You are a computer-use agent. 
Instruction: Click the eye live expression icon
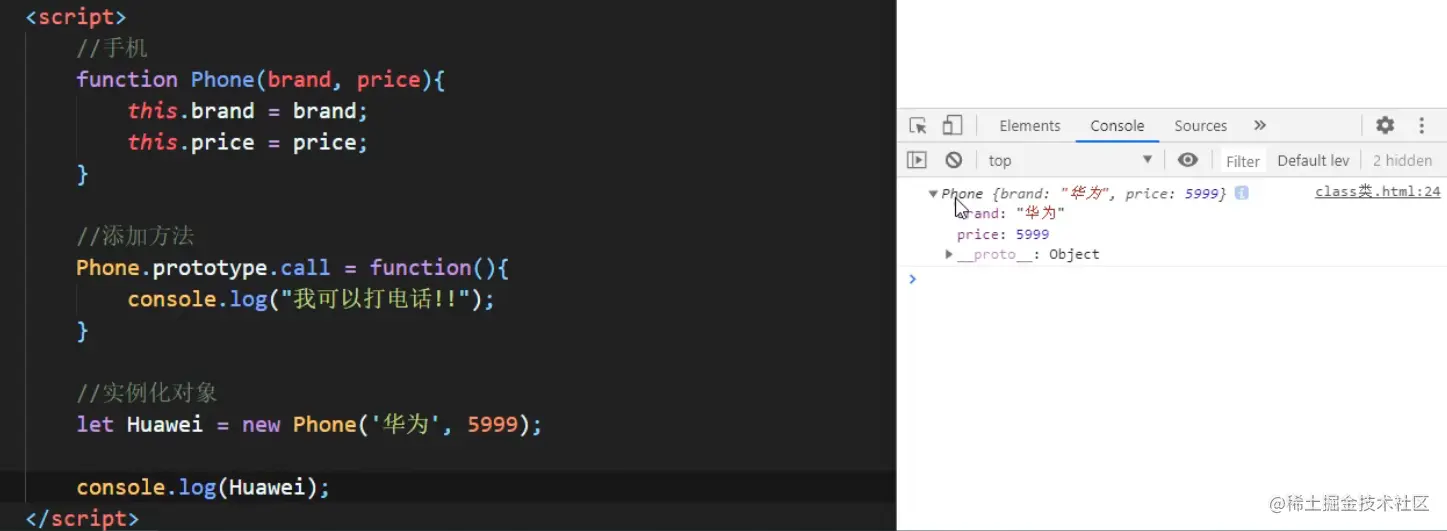[x=1188, y=160]
